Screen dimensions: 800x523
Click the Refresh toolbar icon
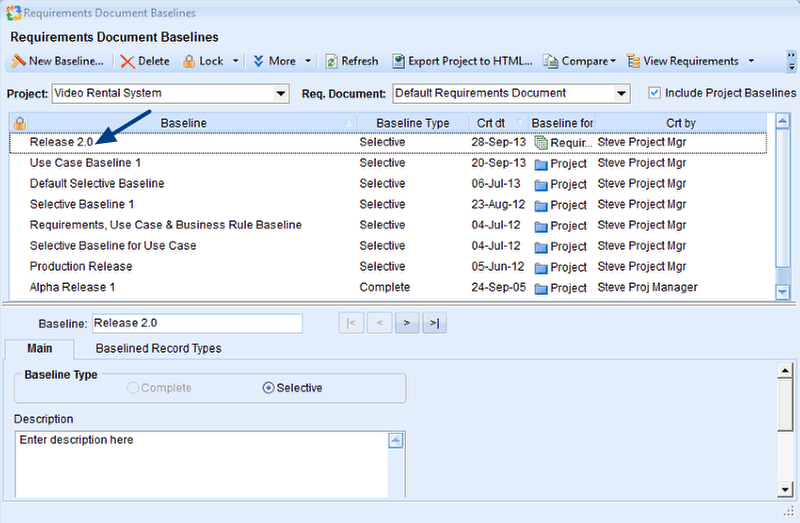click(x=331, y=61)
